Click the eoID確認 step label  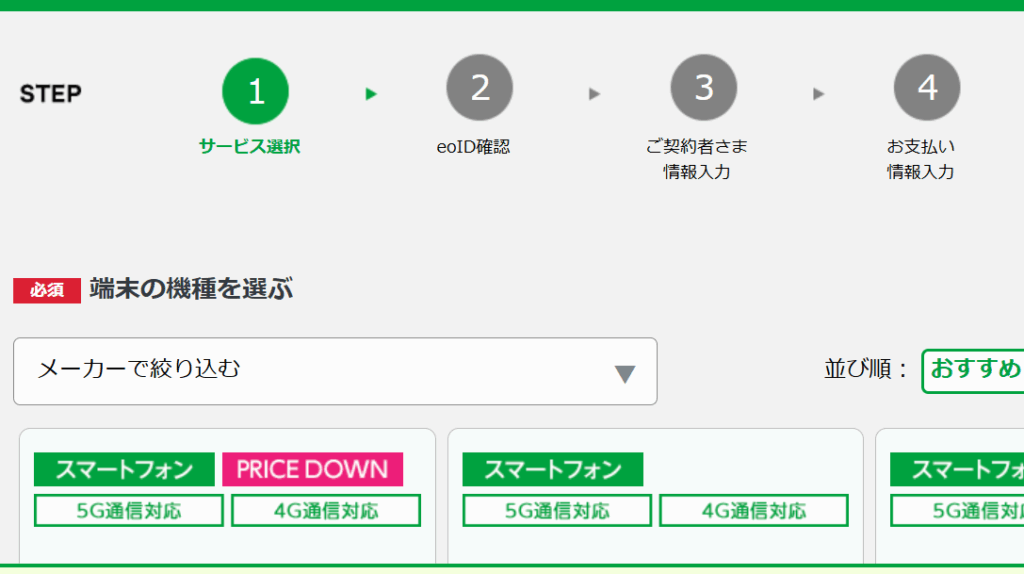[473, 146]
